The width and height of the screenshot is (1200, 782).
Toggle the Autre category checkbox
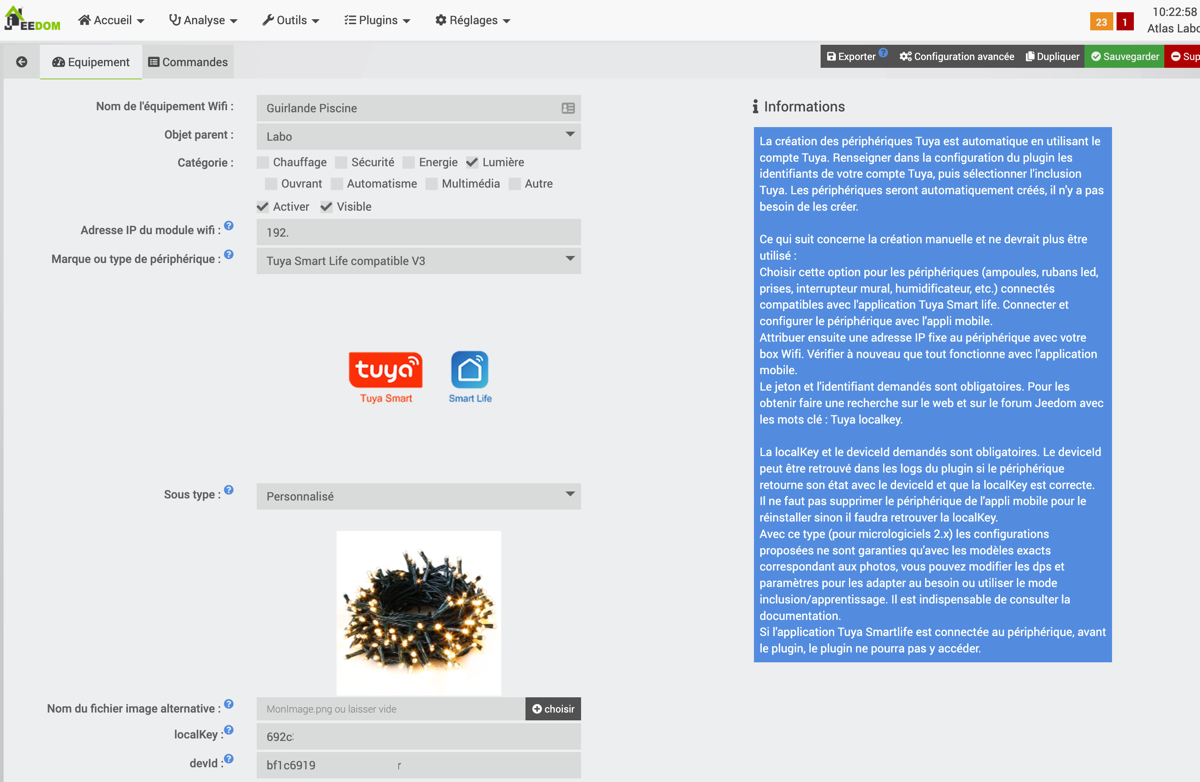(515, 184)
